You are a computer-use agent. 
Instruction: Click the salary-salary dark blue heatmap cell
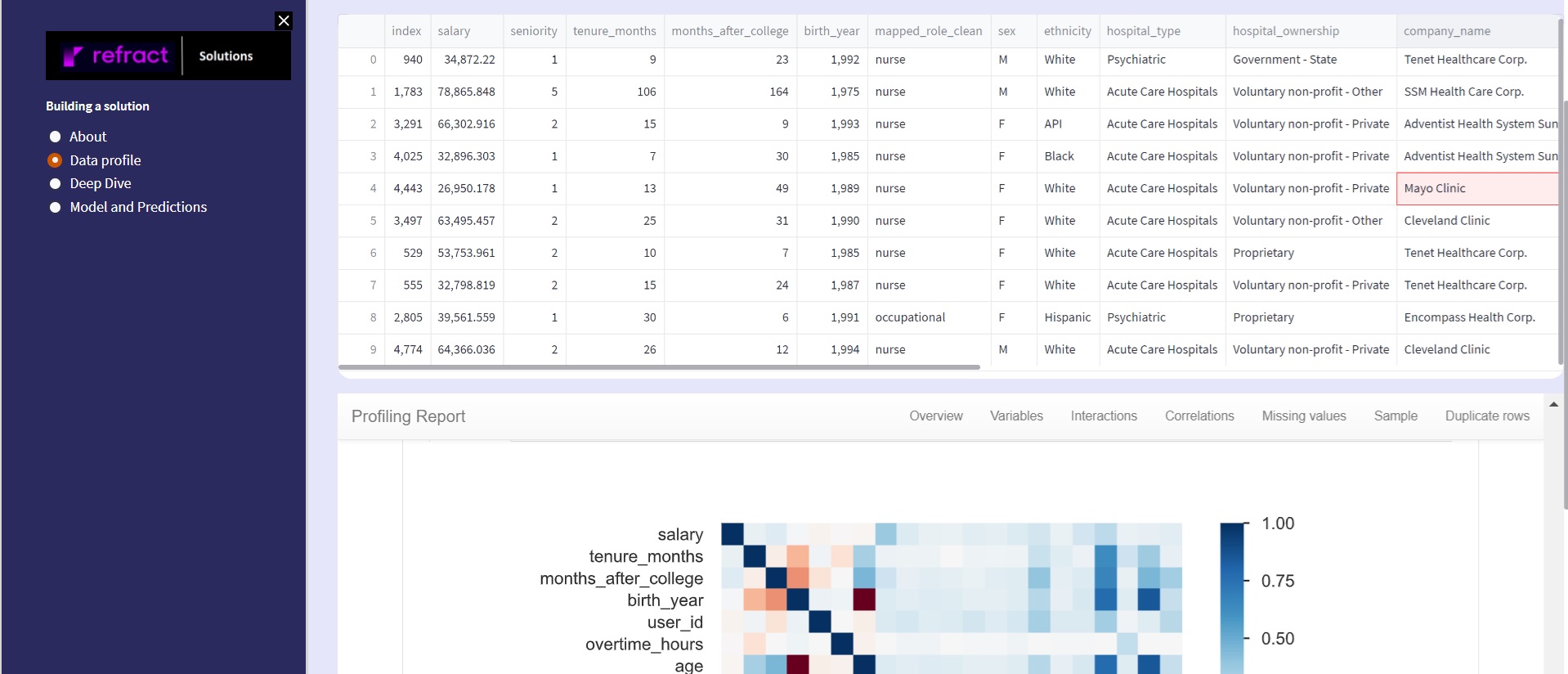732,533
